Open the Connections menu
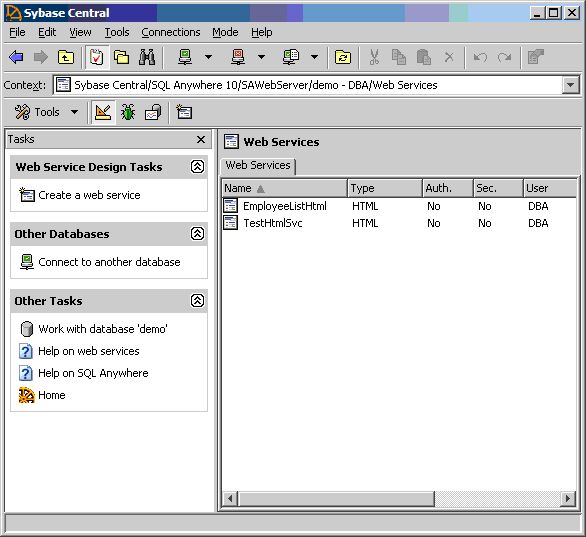 171,33
